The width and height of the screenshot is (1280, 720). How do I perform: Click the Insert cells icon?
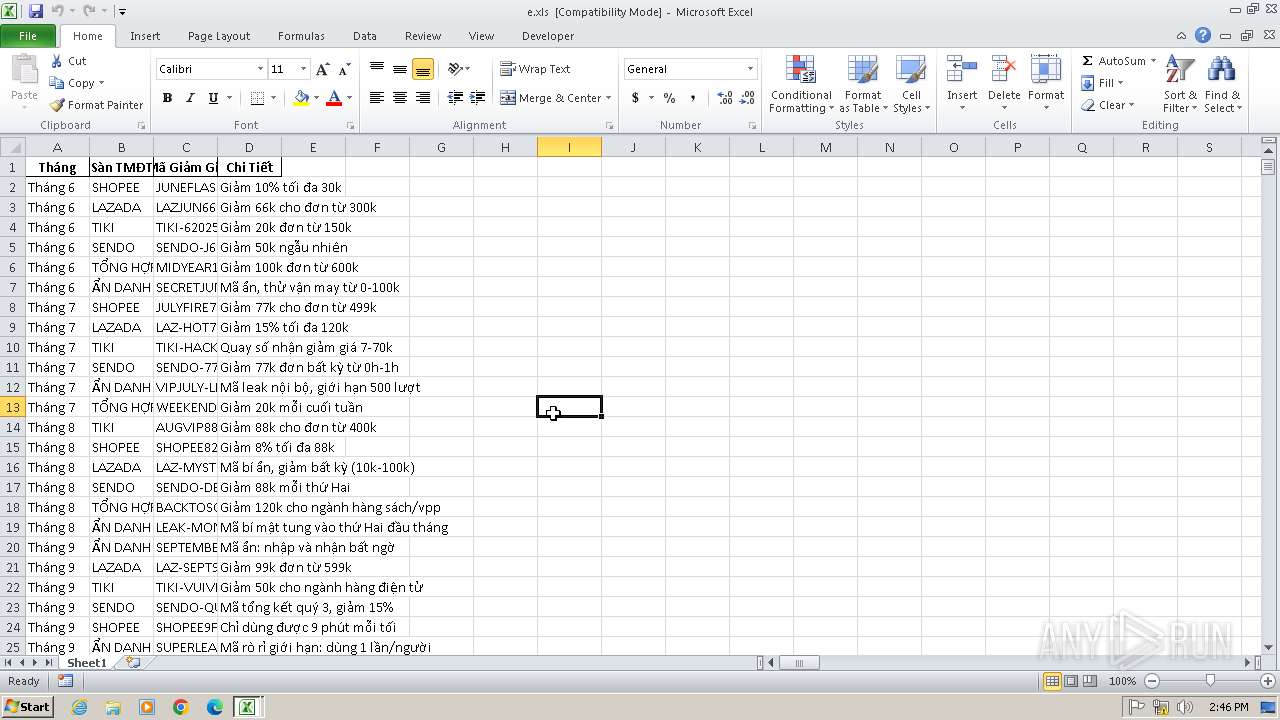click(x=962, y=70)
